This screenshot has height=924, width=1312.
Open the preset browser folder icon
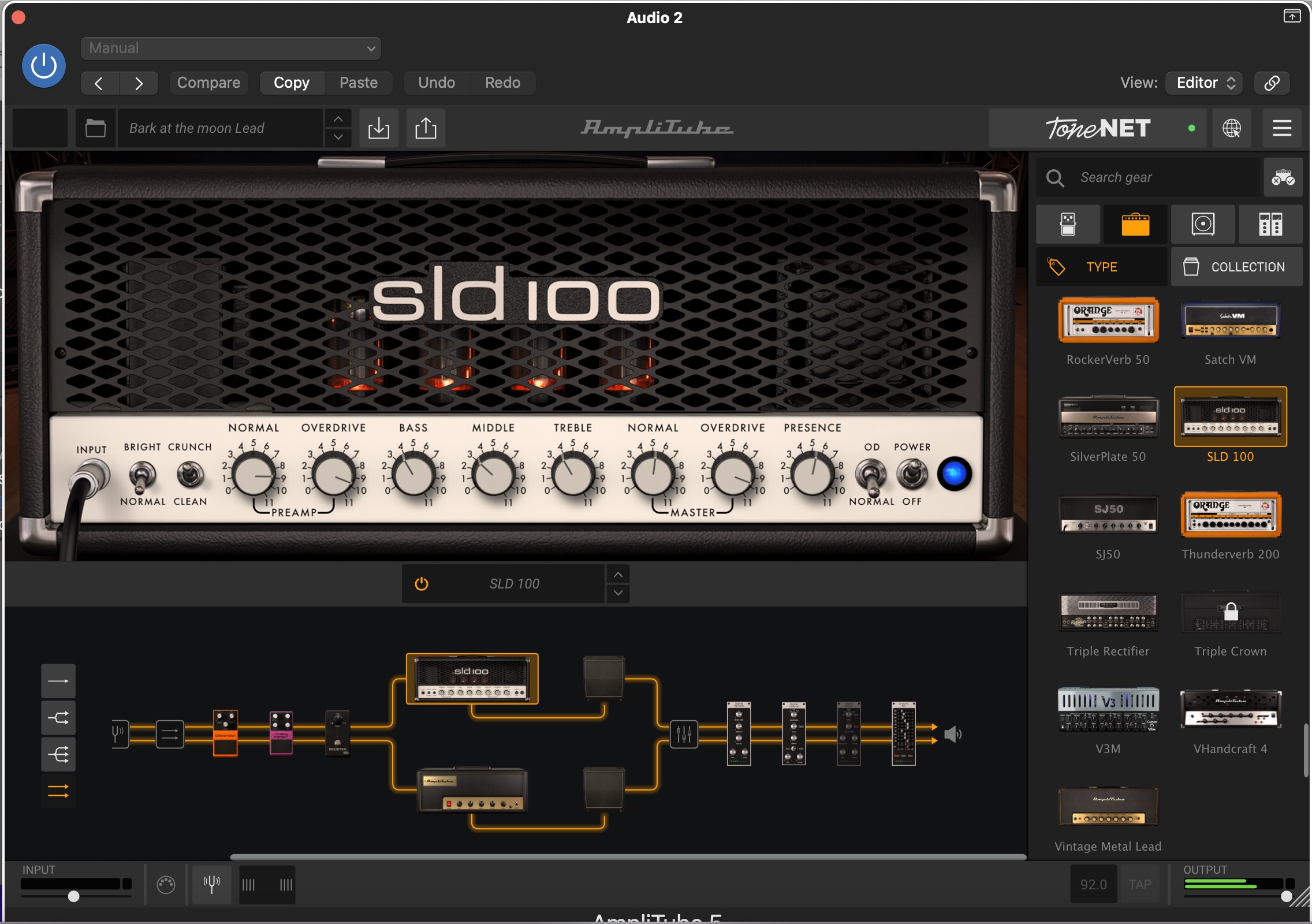click(x=95, y=128)
